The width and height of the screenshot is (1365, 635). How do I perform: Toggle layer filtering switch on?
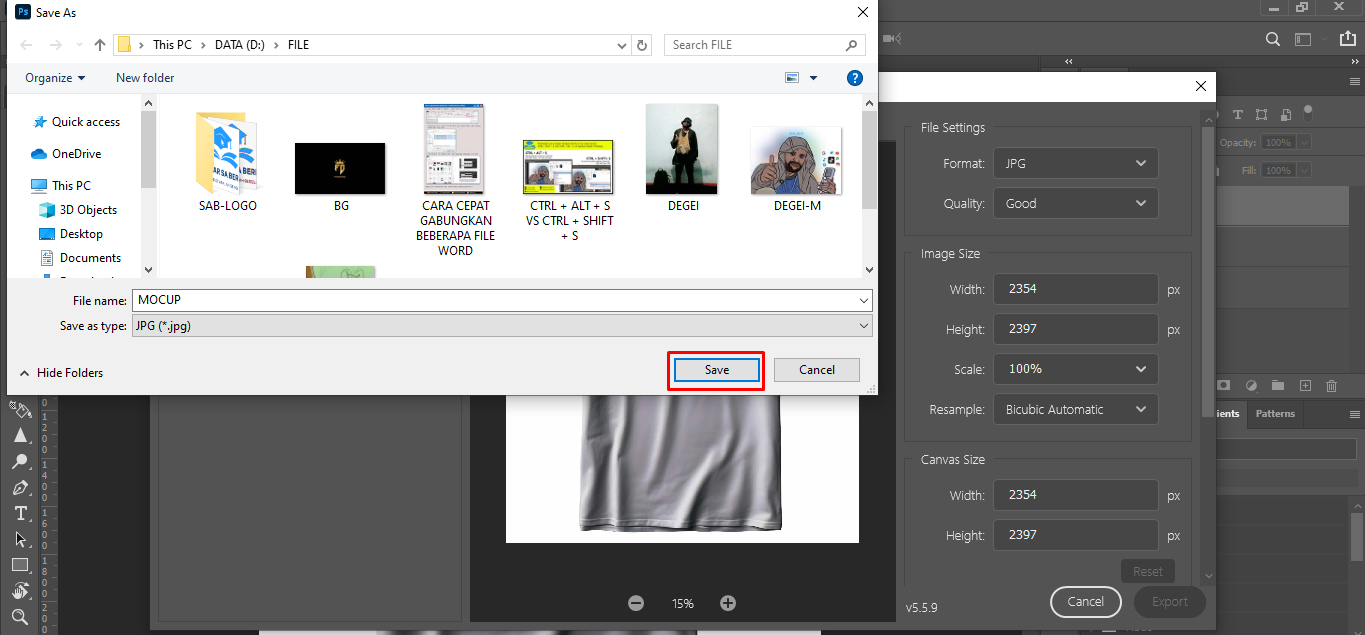1308,114
